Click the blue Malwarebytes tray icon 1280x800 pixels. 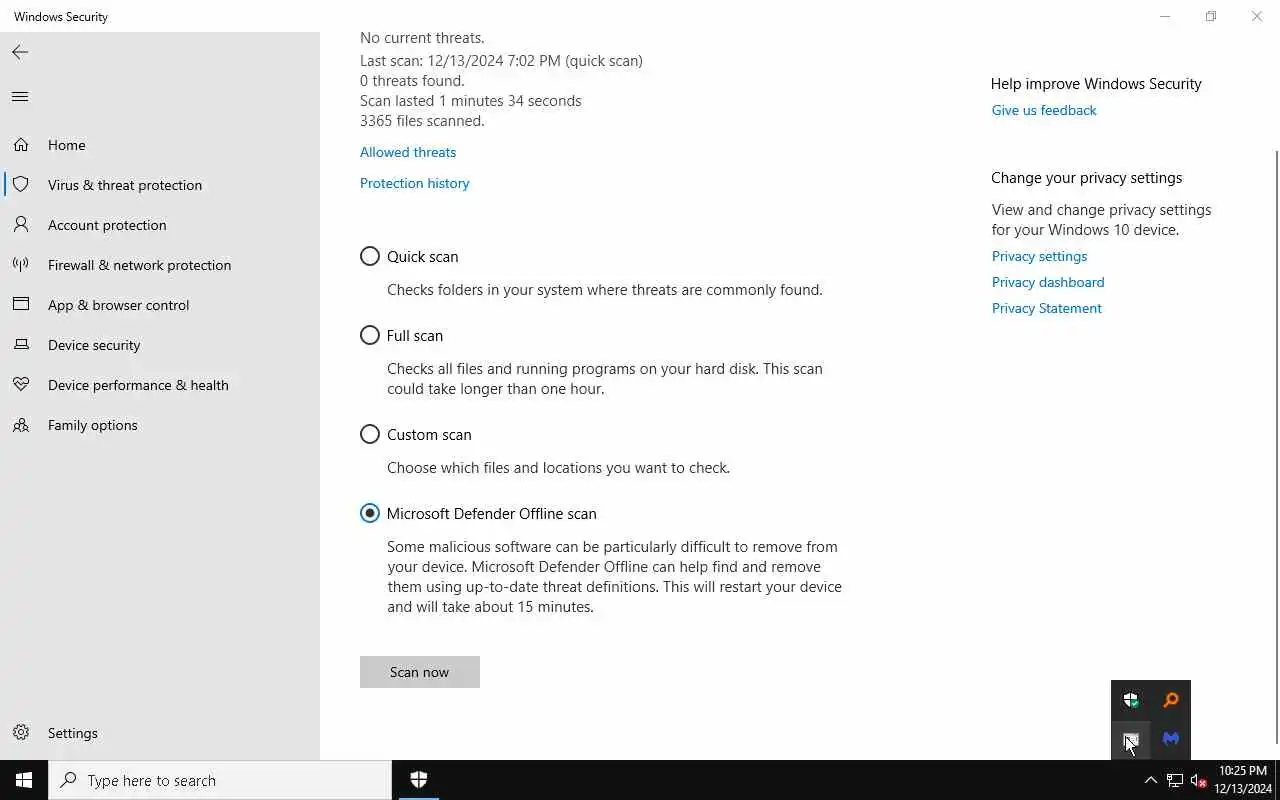(x=1171, y=739)
